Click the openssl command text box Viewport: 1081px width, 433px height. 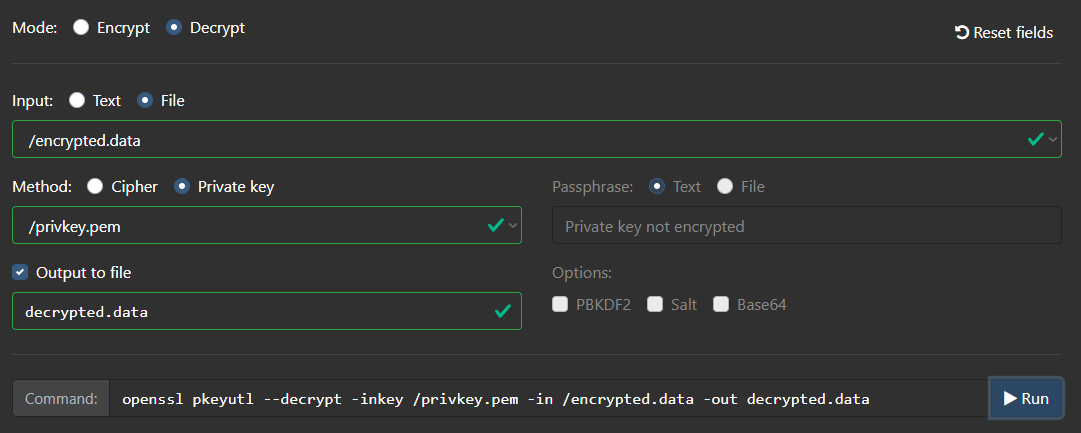click(x=549, y=399)
